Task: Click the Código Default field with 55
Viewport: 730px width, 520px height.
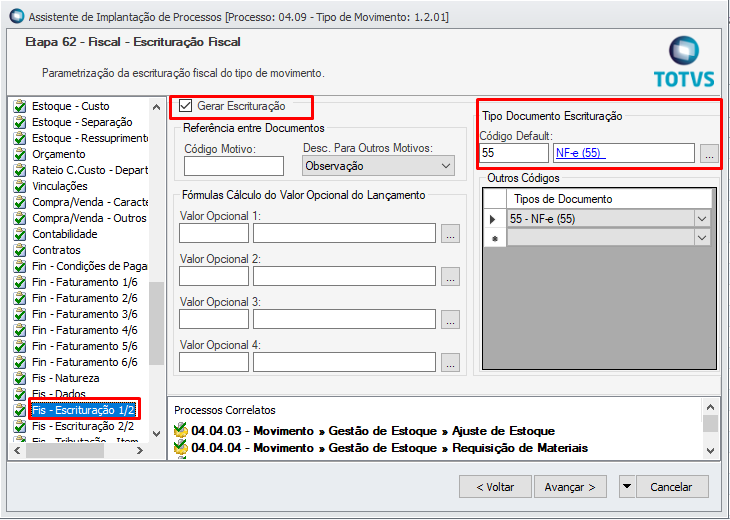Action: tap(514, 153)
